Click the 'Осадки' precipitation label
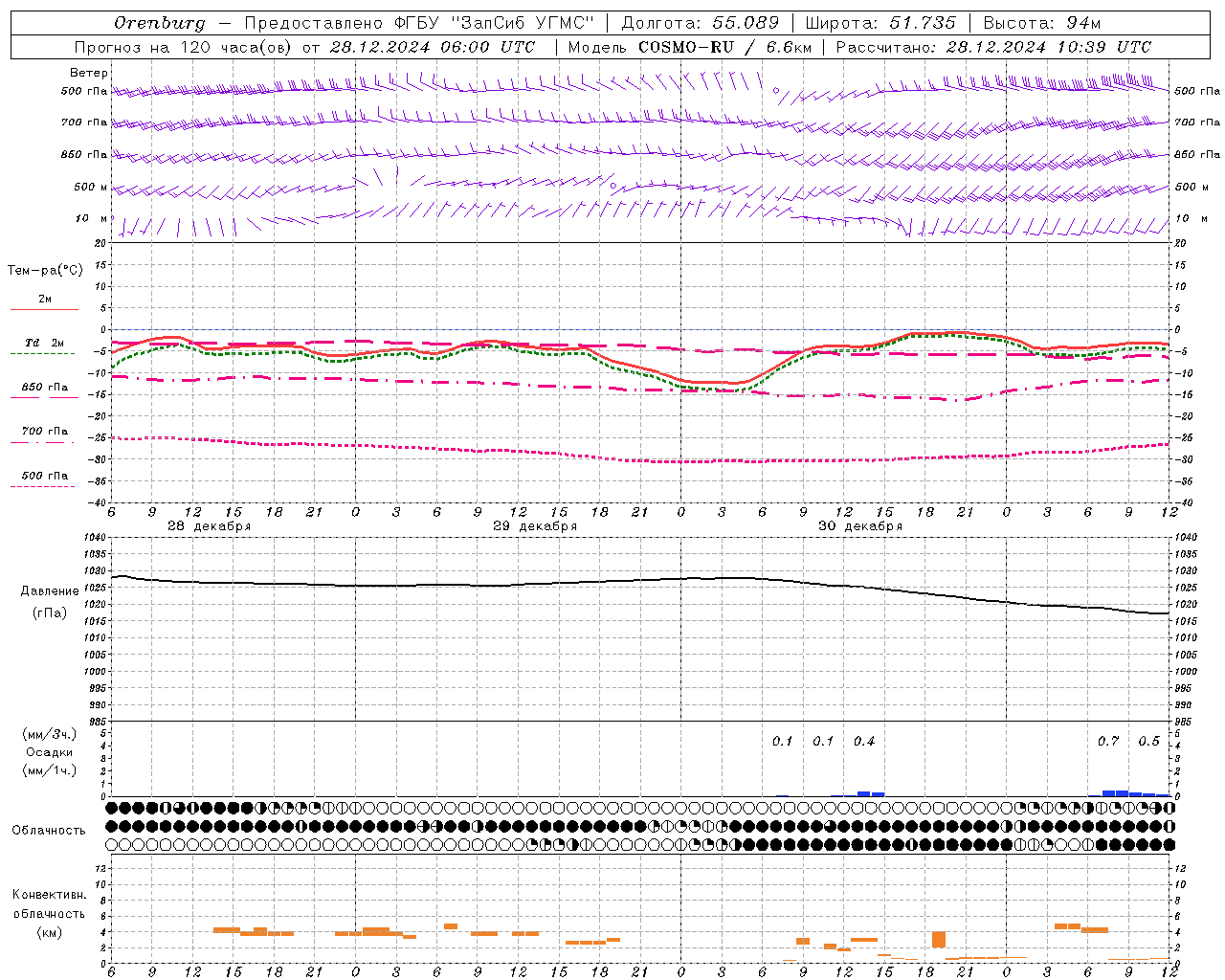The width and height of the screenshot is (1225, 980). pos(49,752)
